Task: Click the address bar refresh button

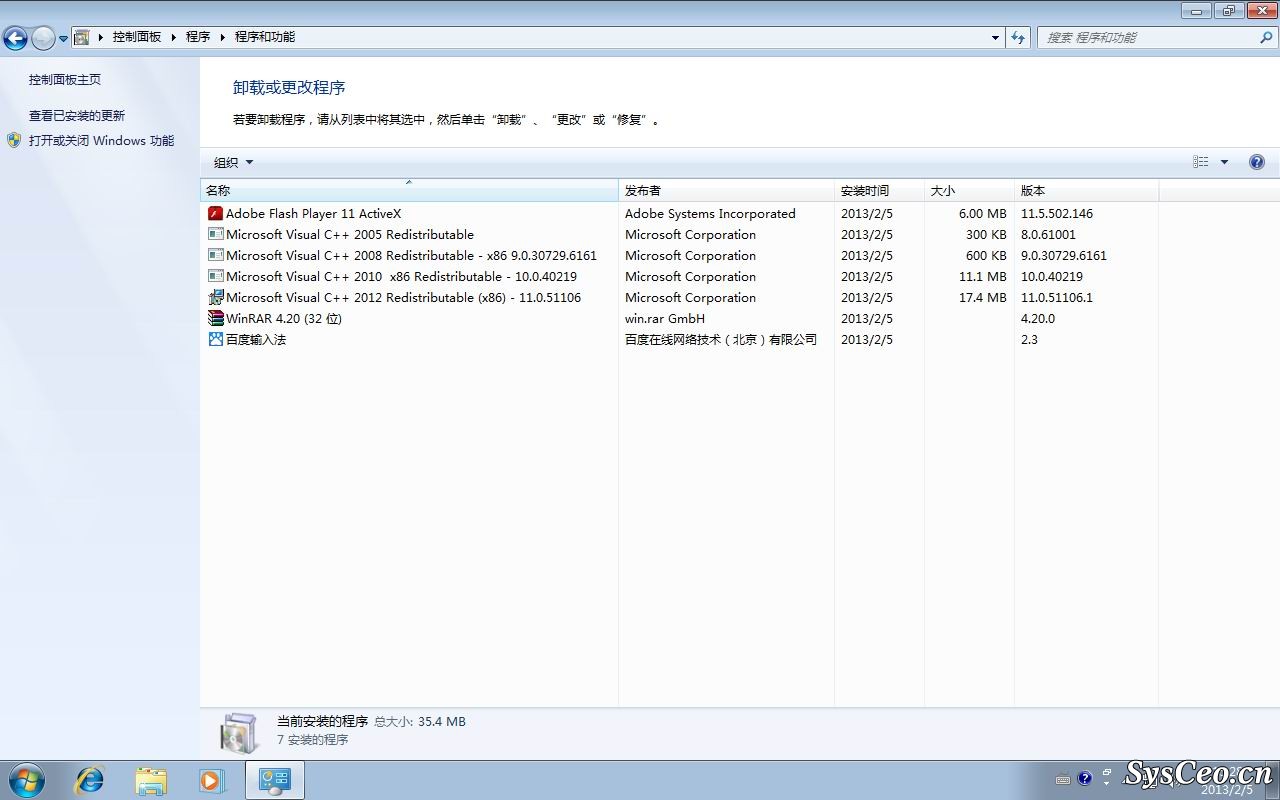Action: click(1018, 38)
